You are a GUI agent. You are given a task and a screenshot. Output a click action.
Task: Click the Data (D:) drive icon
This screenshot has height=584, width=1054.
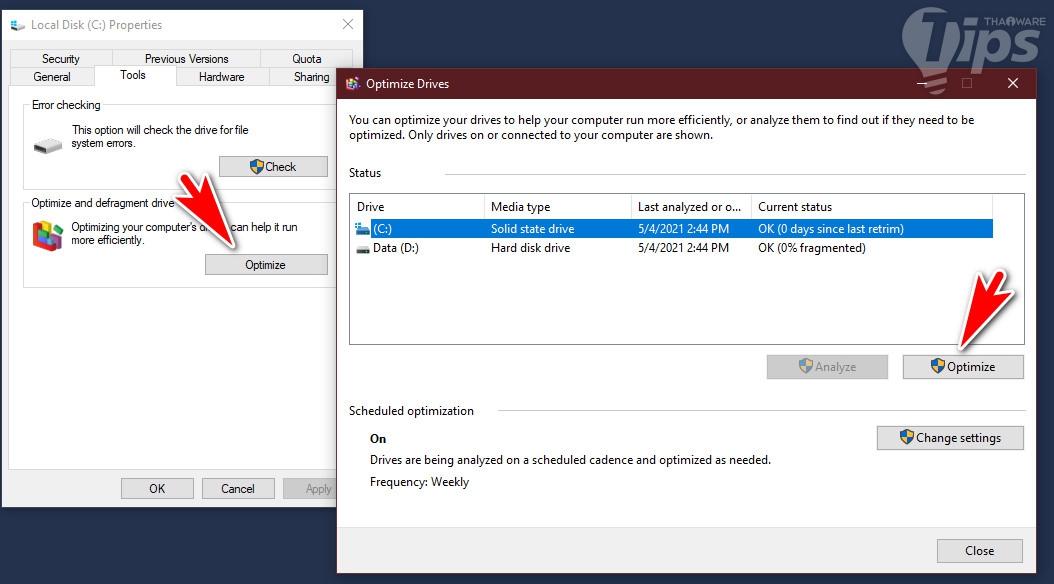pyautogui.click(x=362, y=248)
